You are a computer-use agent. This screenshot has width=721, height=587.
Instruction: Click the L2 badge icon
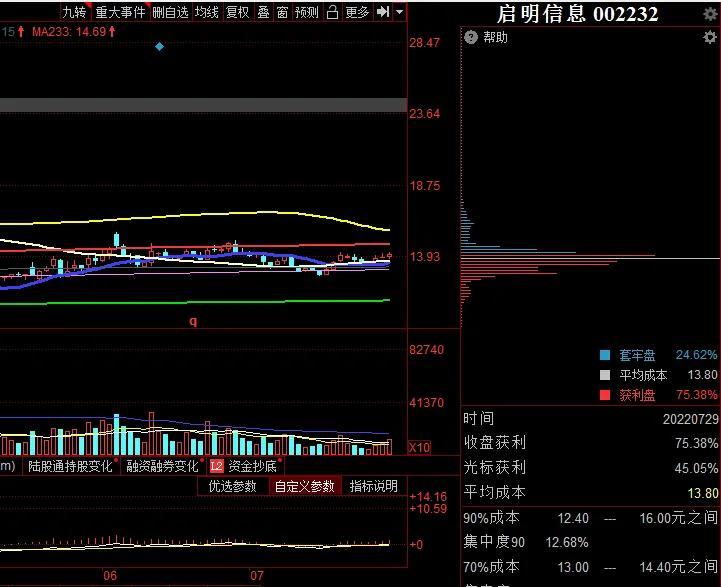click(x=217, y=466)
